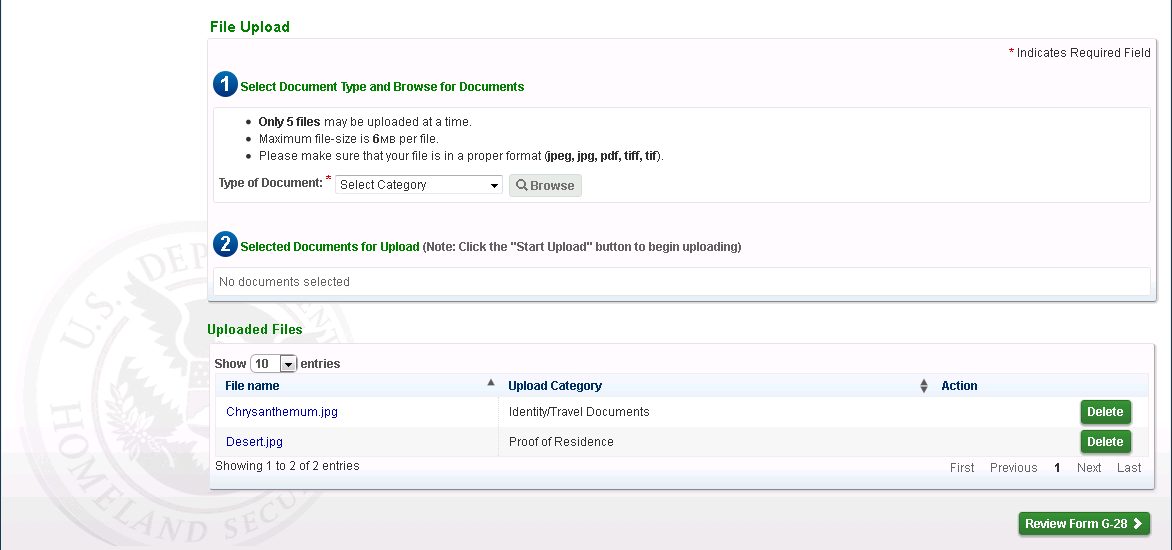Click the step 1 number badge icon
This screenshot has width=1172, height=550.
click(225, 85)
